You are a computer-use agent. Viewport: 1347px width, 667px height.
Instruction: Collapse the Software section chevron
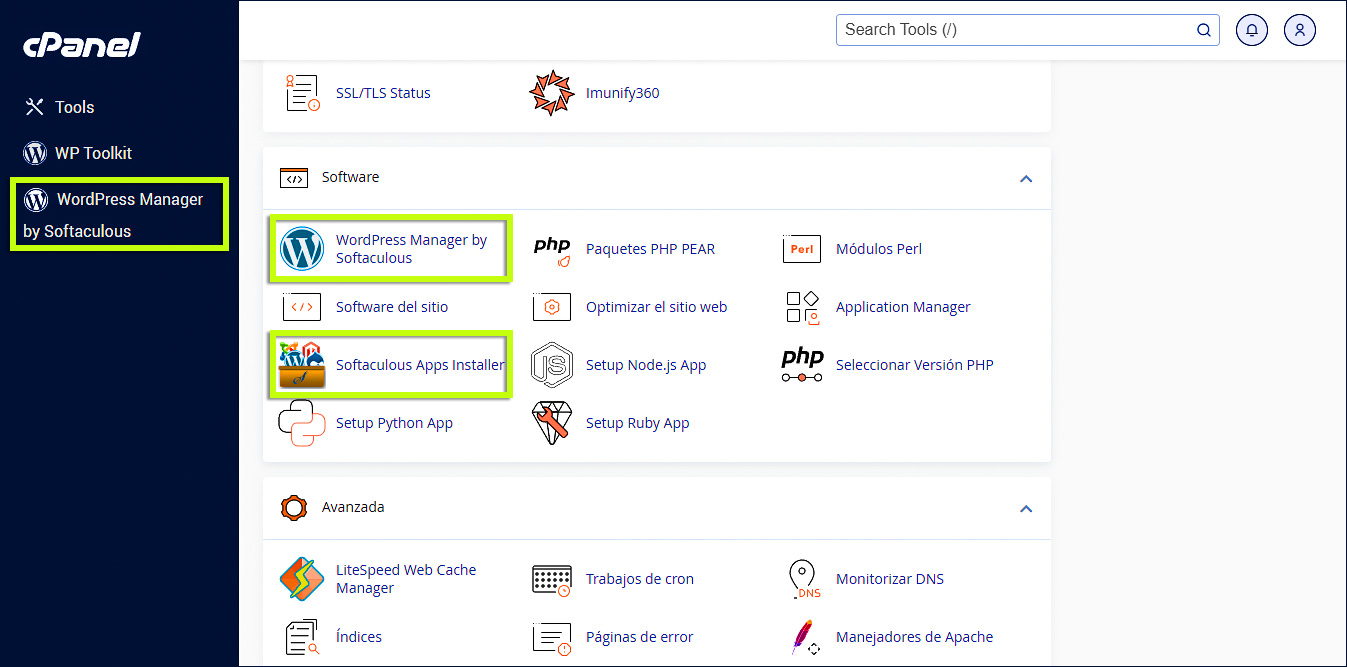coord(1025,178)
